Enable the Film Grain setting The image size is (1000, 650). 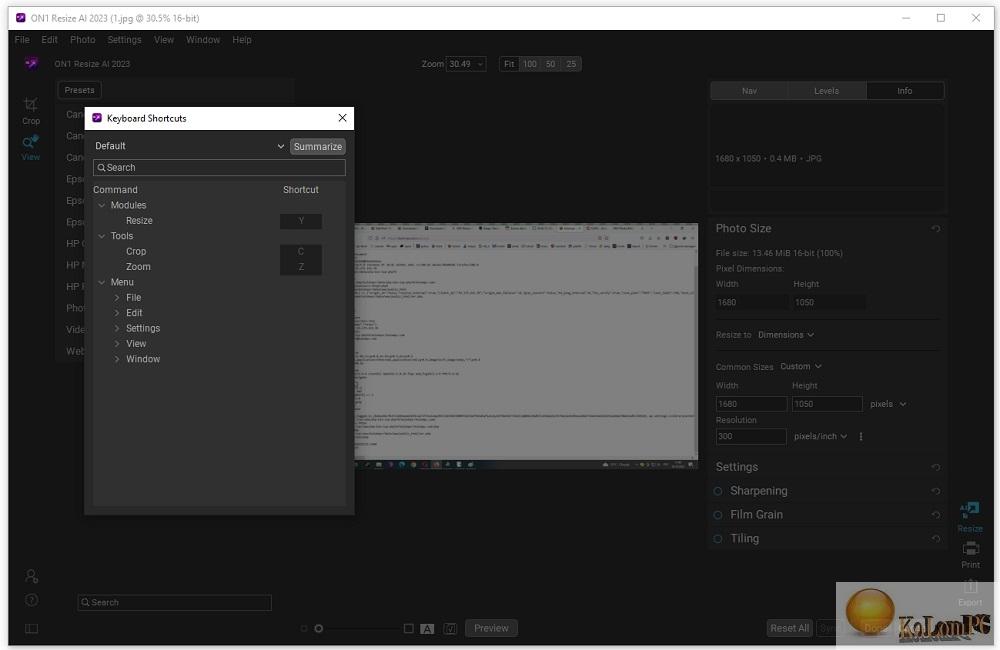point(718,515)
